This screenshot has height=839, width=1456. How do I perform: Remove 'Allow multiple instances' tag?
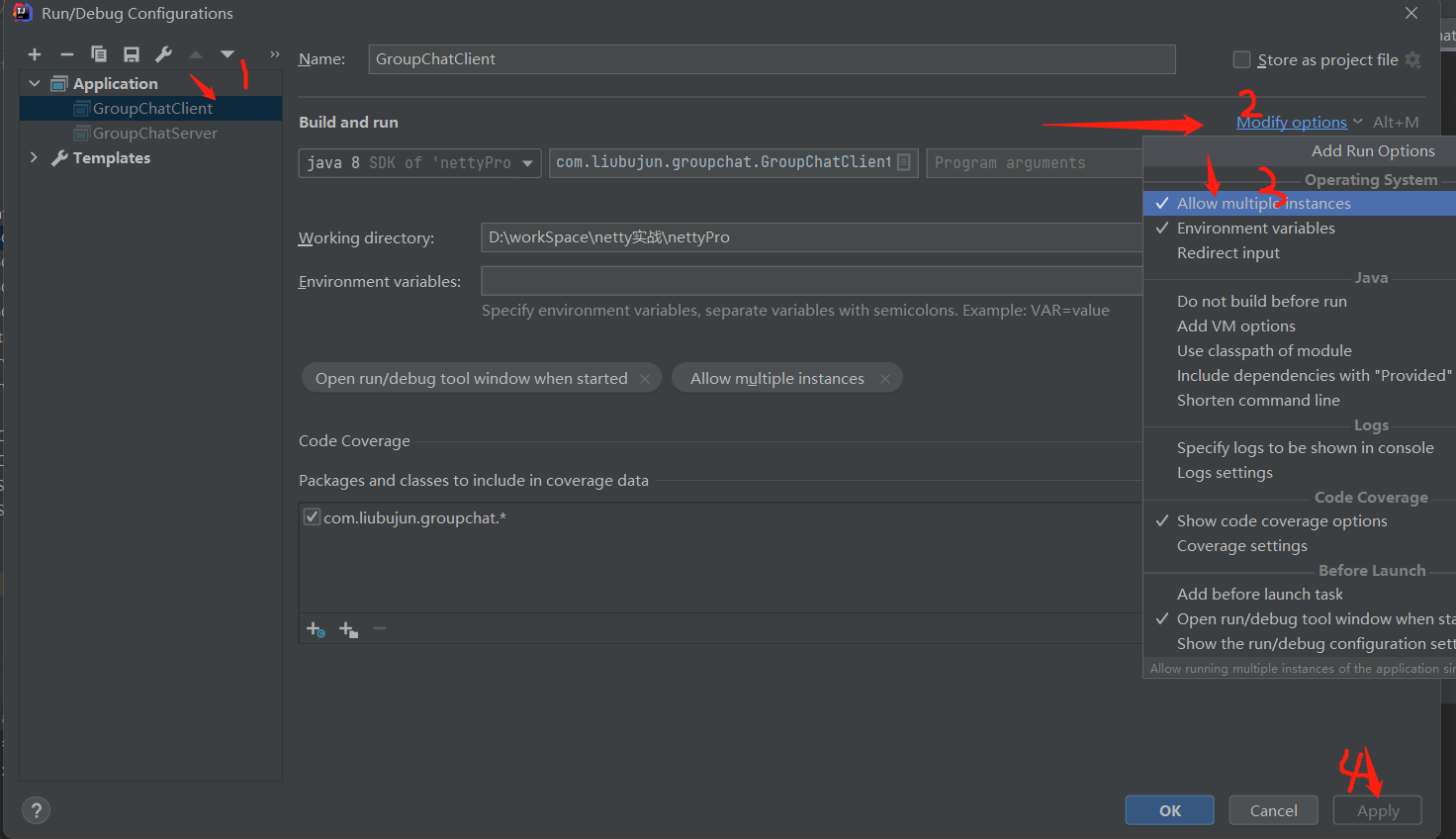[x=885, y=379]
